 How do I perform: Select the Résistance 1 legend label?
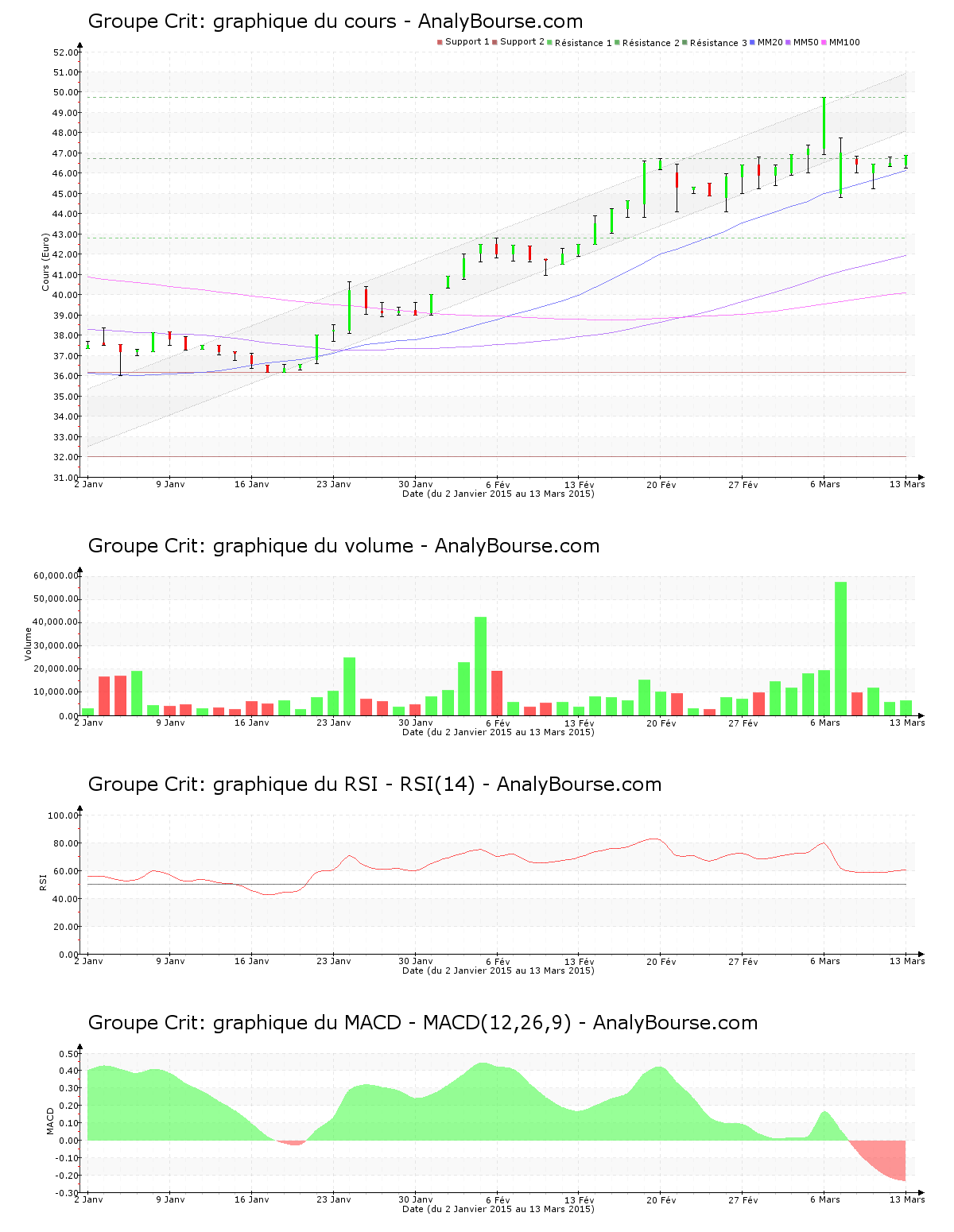click(x=584, y=43)
